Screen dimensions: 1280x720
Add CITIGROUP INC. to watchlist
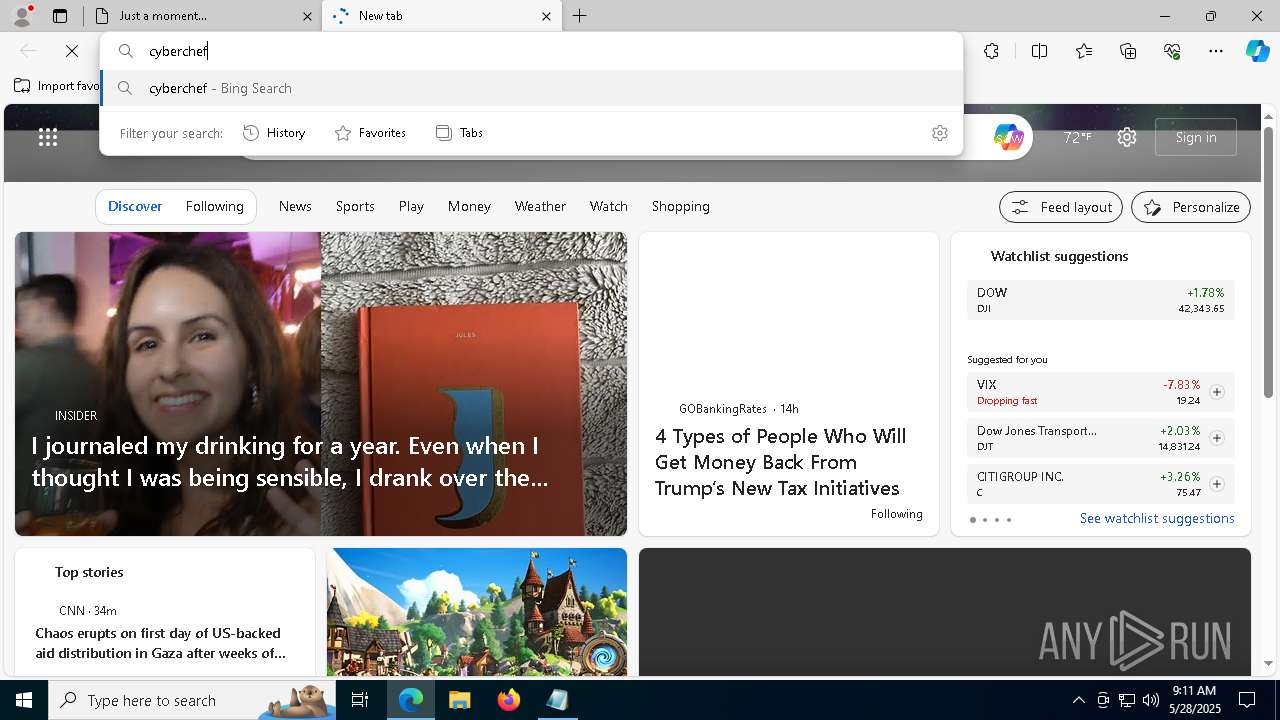pyautogui.click(x=1217, y=484)
